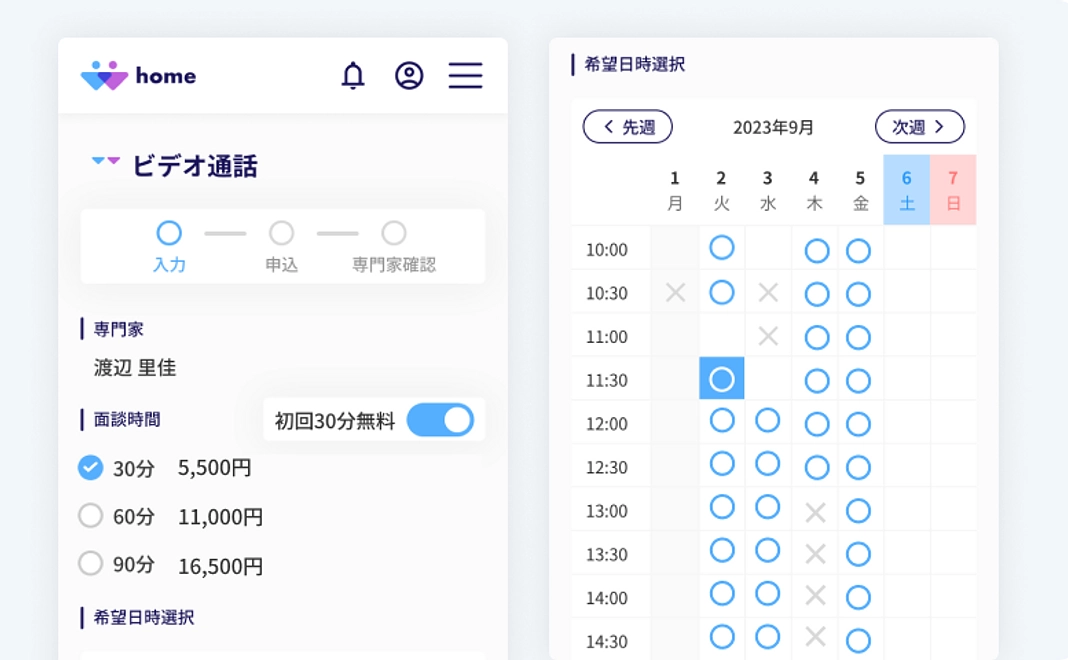Select the 90分 16,500円 option
Viewport: 1068px width, 660px height.
click(91, 564)
